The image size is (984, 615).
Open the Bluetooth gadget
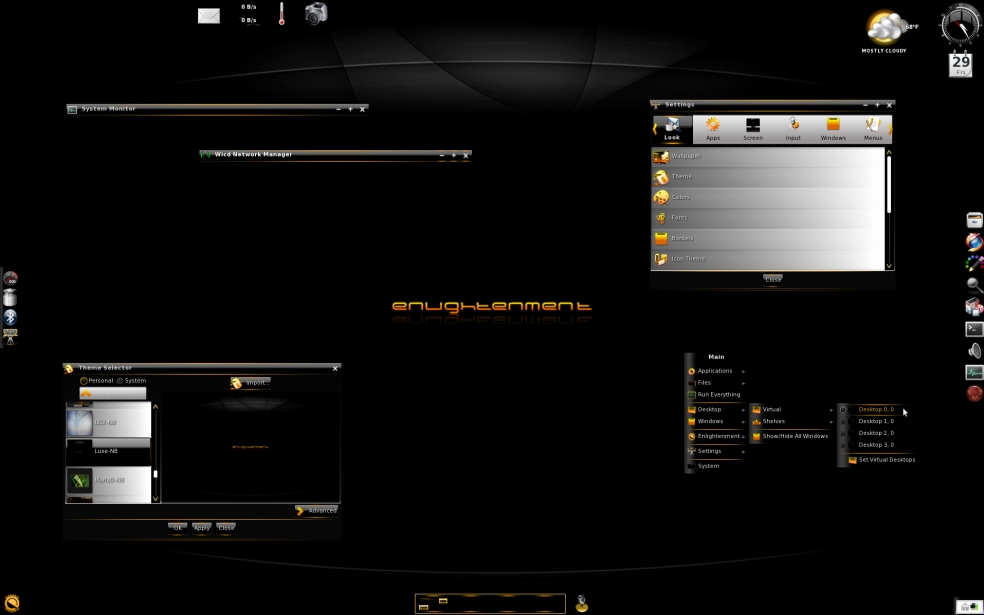coord(10,318)
